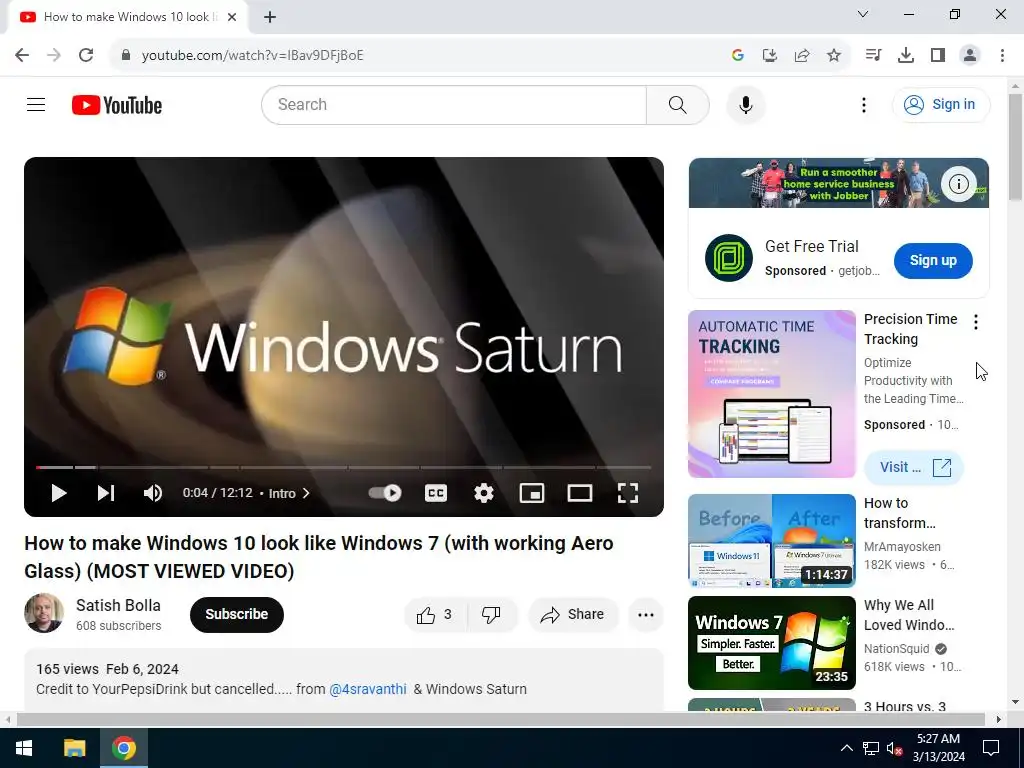Bookmark this tab with the star
Screen dimensions: 1024x768
(x=833, y=55)
